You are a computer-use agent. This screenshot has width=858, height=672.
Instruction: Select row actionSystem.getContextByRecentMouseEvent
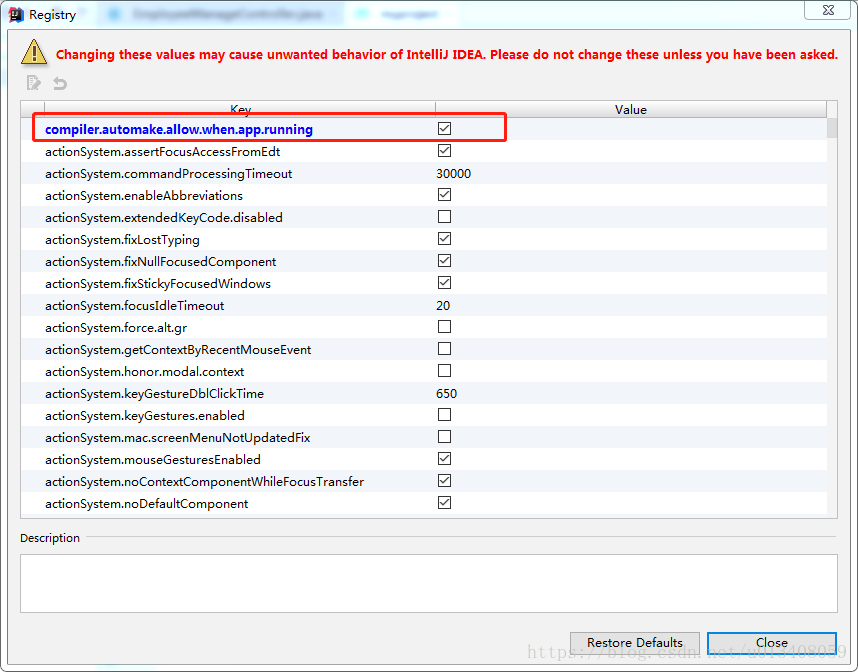point(424,349)
